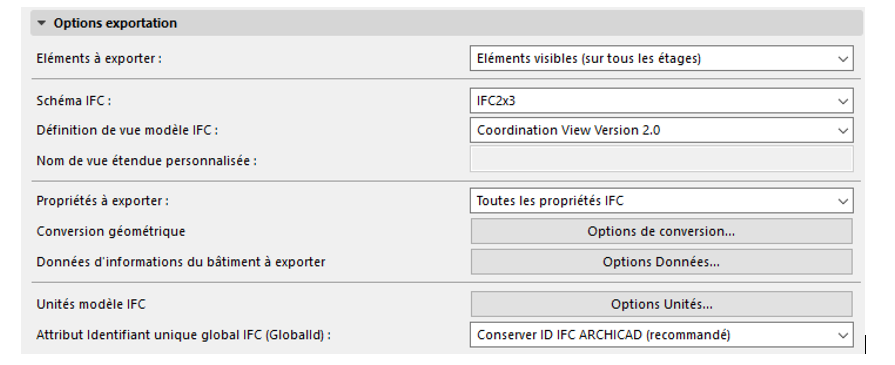The image size is (895, 365).
Task: Click the Conversion géométrique label
Action: pyautogui.click(x=111, y=231)
